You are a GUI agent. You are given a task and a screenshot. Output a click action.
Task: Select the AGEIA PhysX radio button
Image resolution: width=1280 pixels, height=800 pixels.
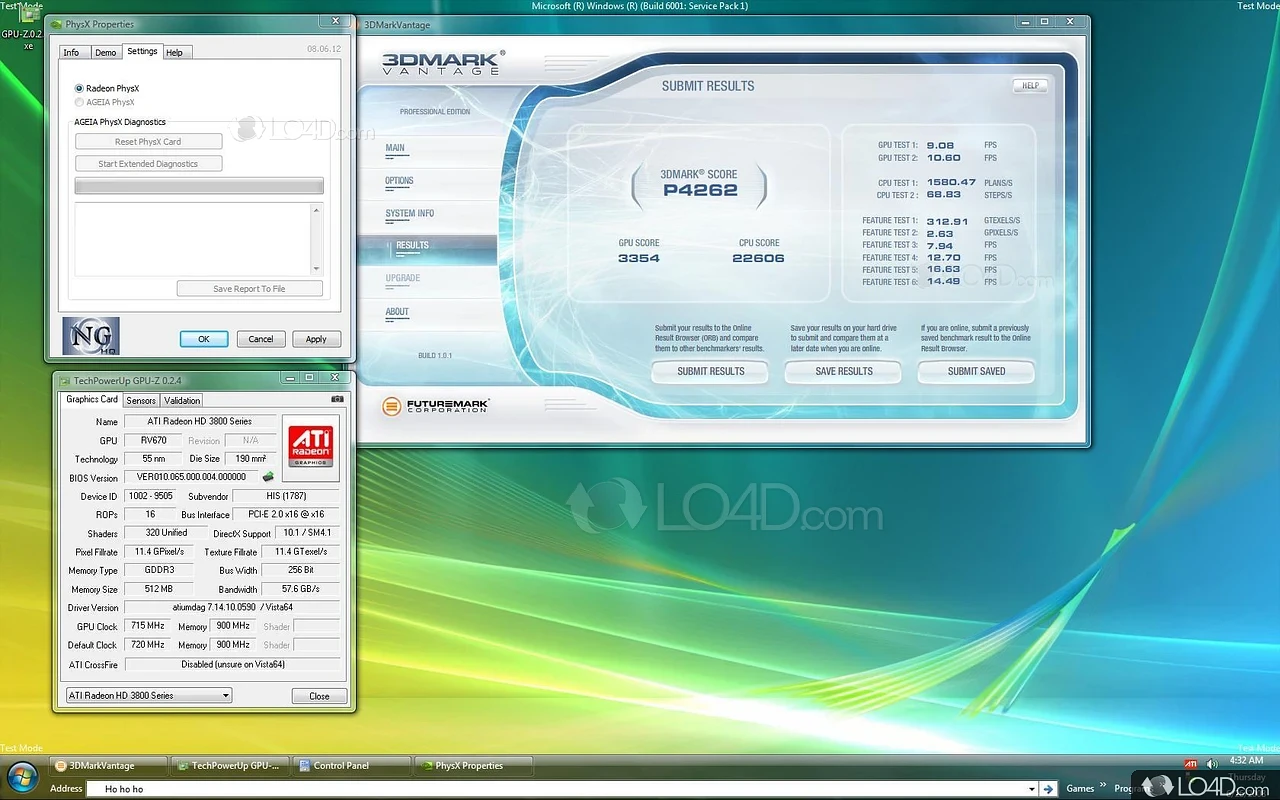(79, 102)
